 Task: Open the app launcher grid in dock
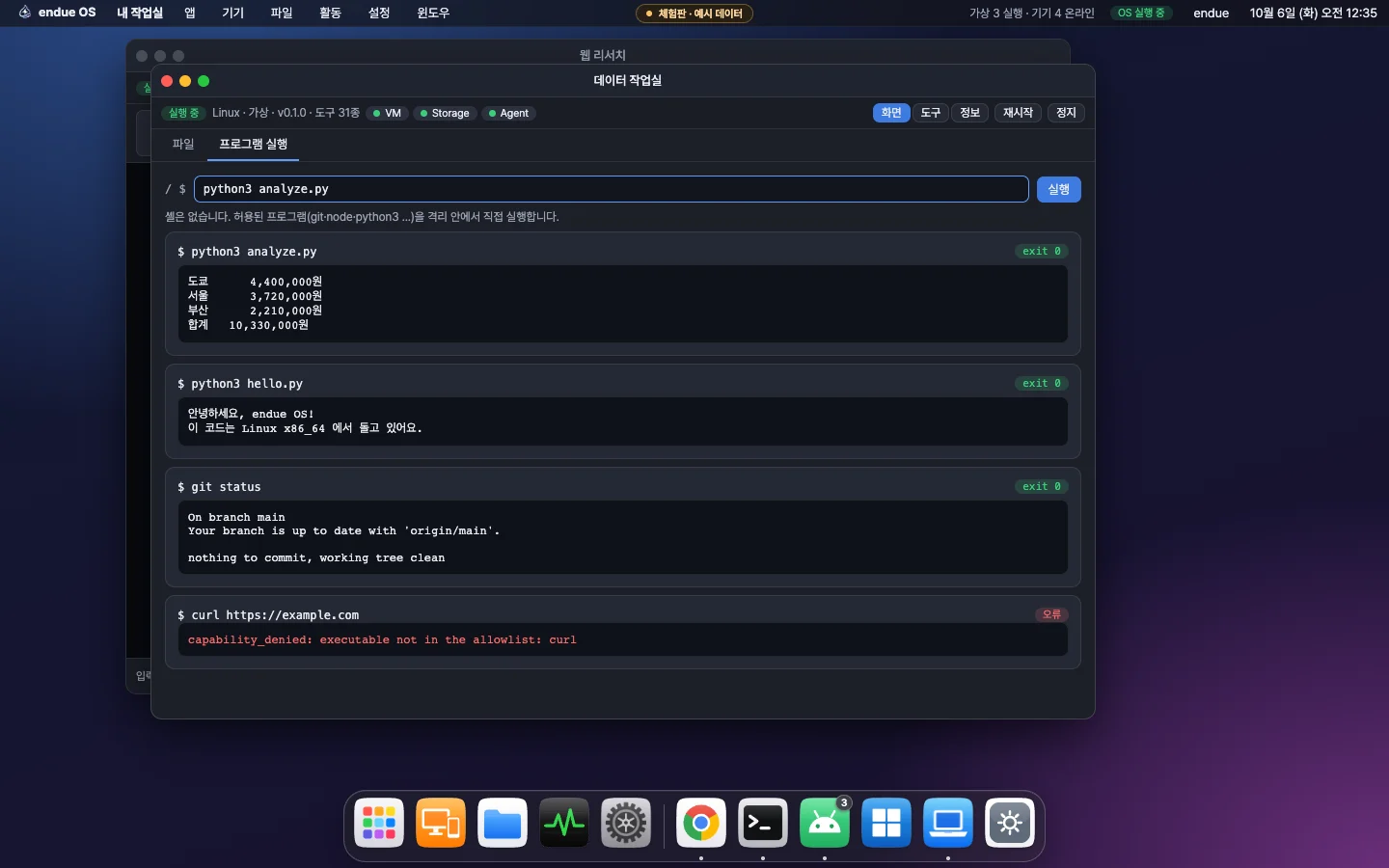pos(379,823)
